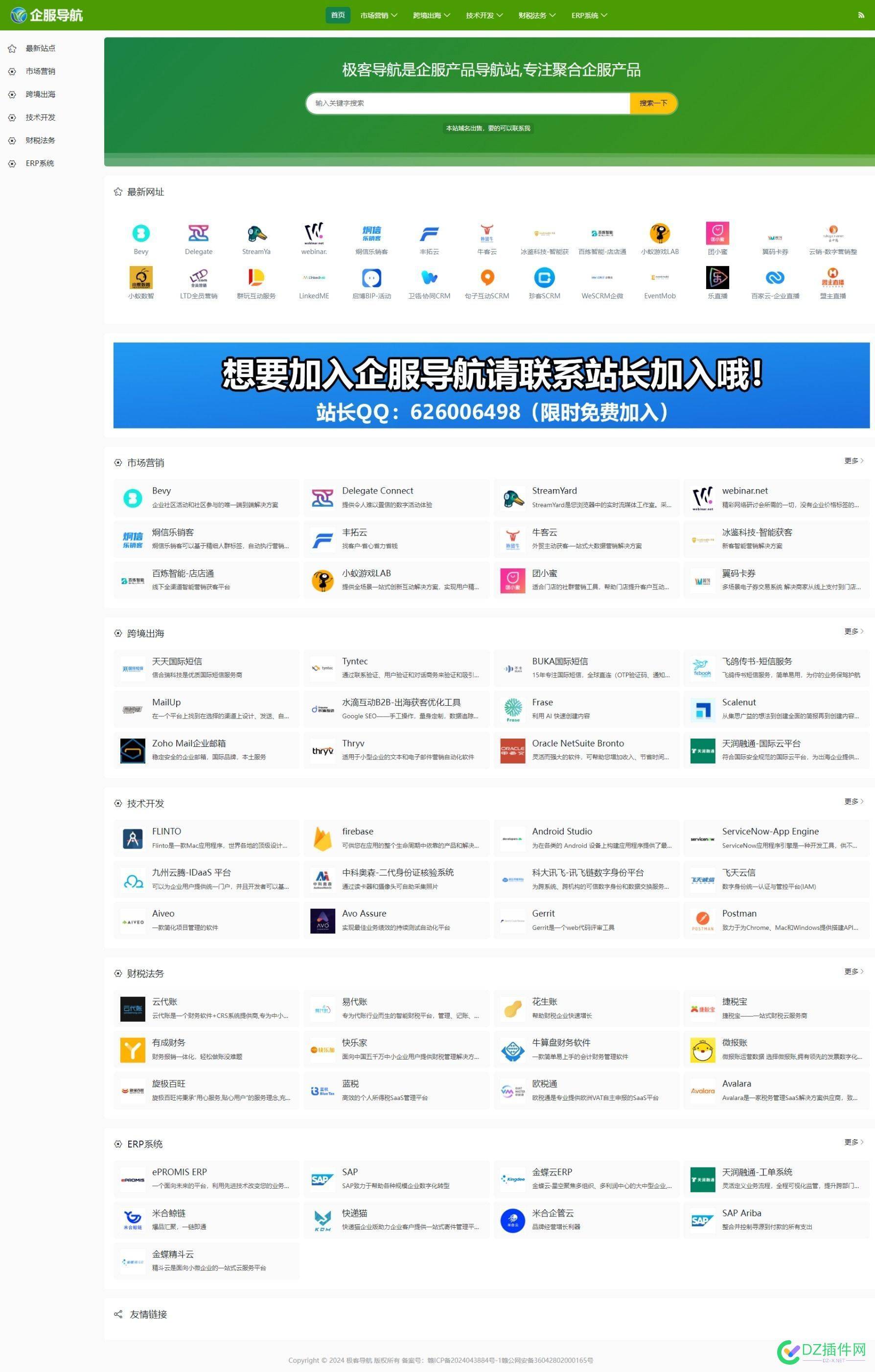The width and height of the screenshot is (875, 1372).
Task: Expand the 技术开发 top menu dropdown
Action: click(x=484, y=15)
